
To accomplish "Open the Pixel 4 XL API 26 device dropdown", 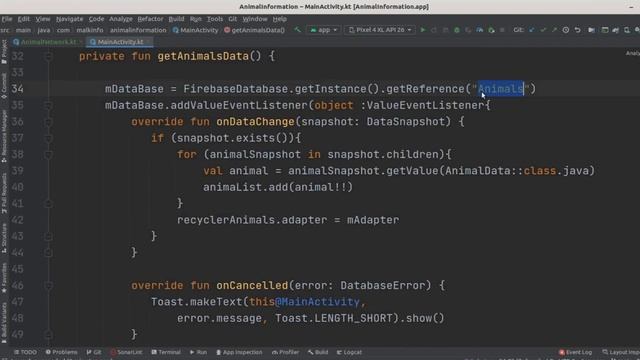I will click(x=380, y=30).
